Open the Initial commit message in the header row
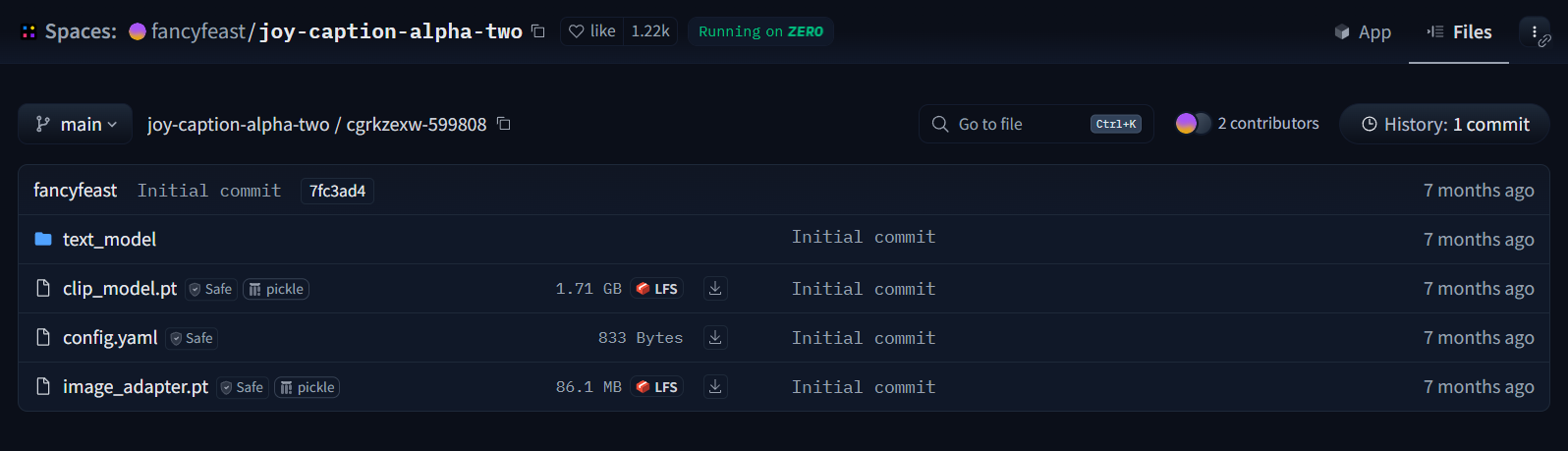The image size is (1568, 451). click(x=209, y=191)
